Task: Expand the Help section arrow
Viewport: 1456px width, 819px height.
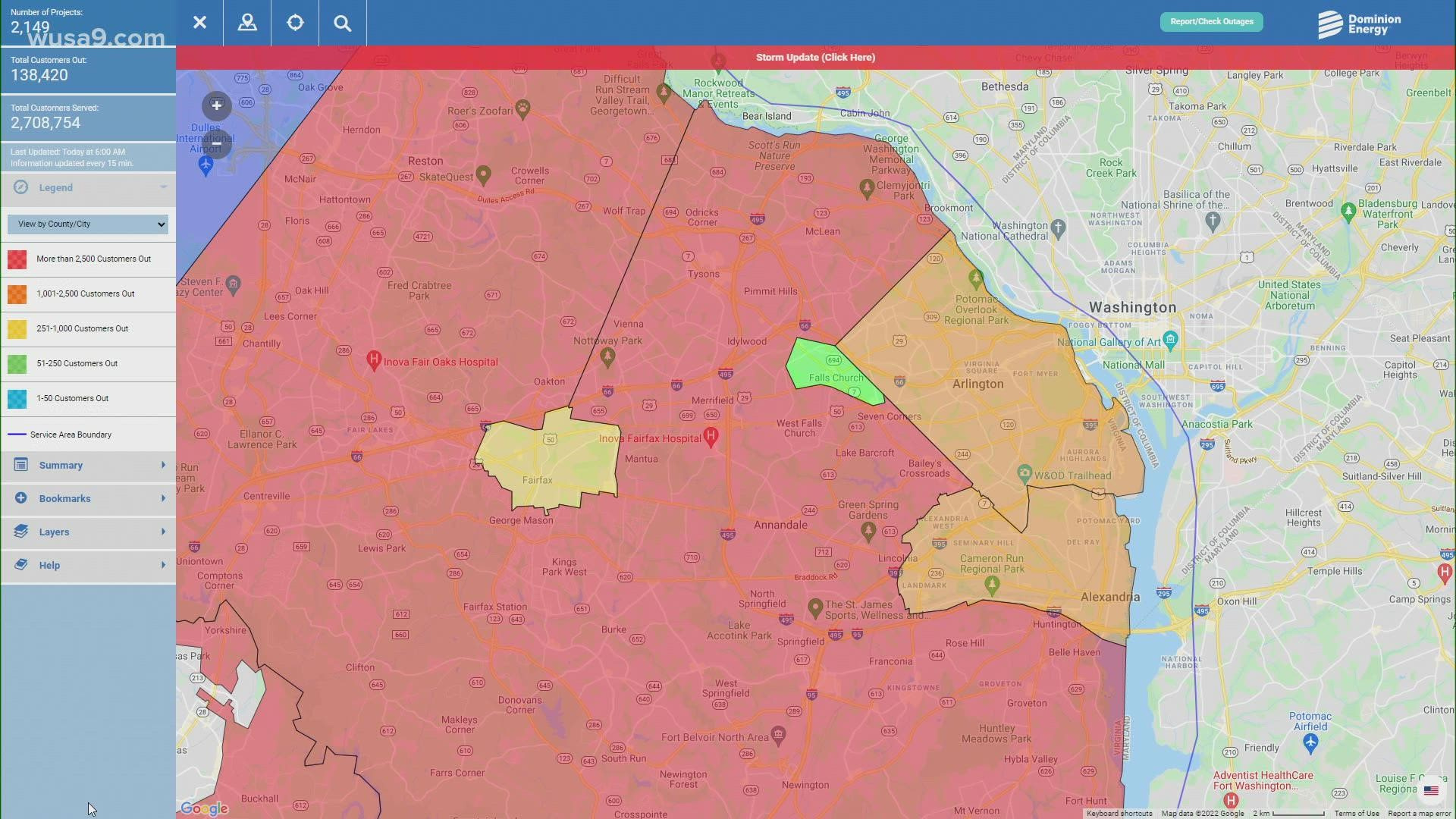Action: [x=163, y=565]
